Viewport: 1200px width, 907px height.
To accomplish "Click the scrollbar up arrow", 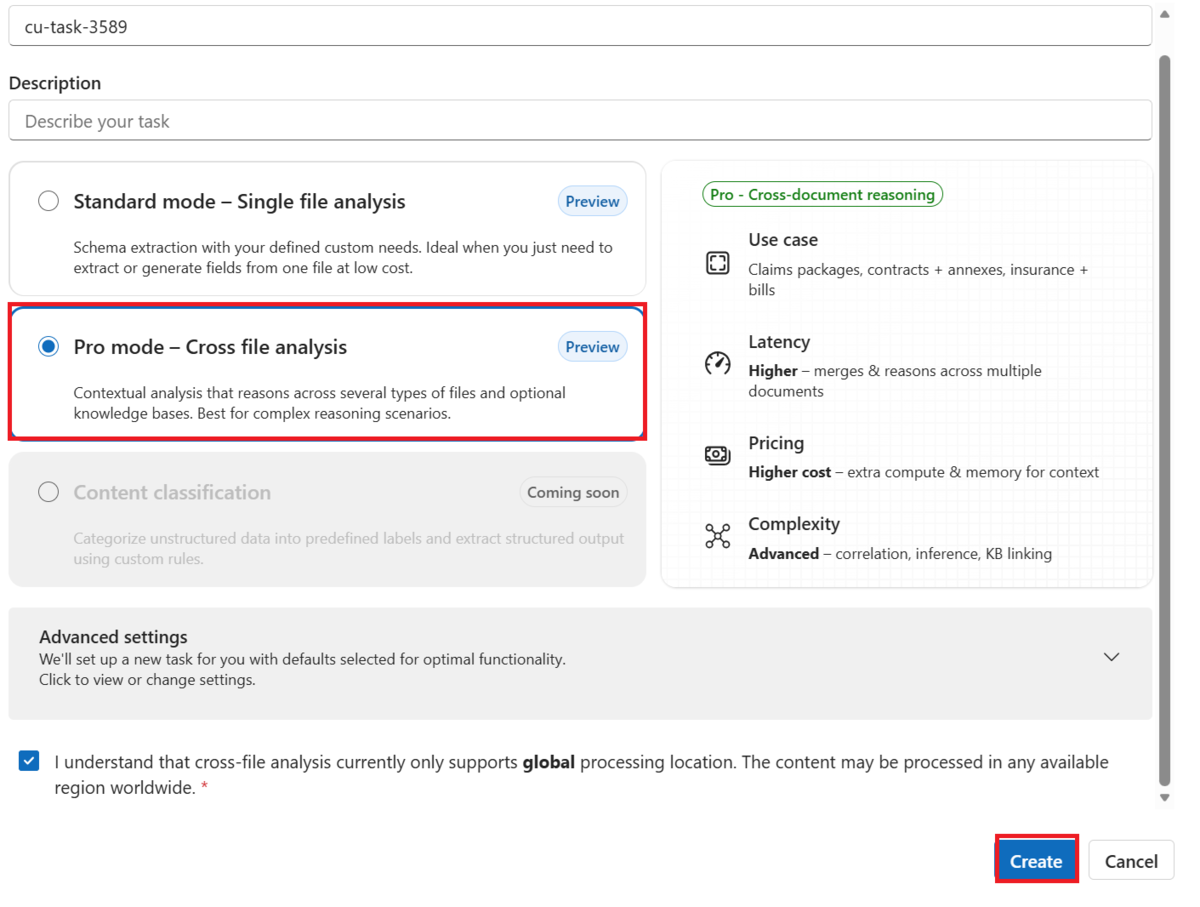I will [x=1164, y=14].
